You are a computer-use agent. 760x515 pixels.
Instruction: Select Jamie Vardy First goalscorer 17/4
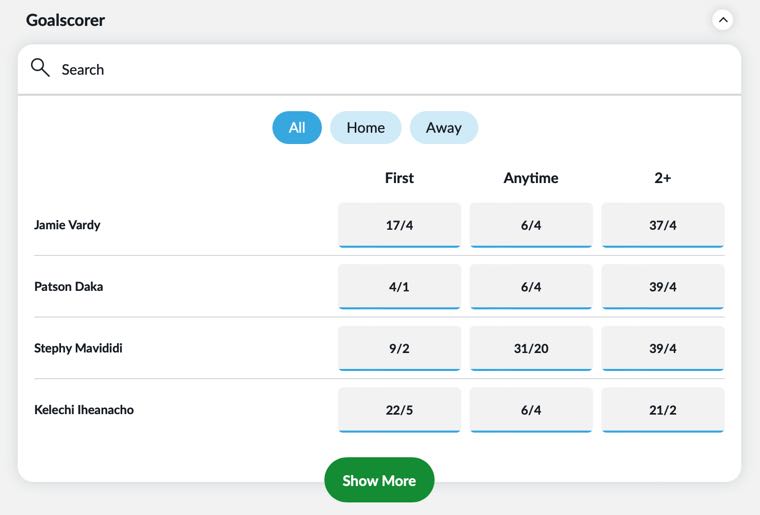pos(399,225)
